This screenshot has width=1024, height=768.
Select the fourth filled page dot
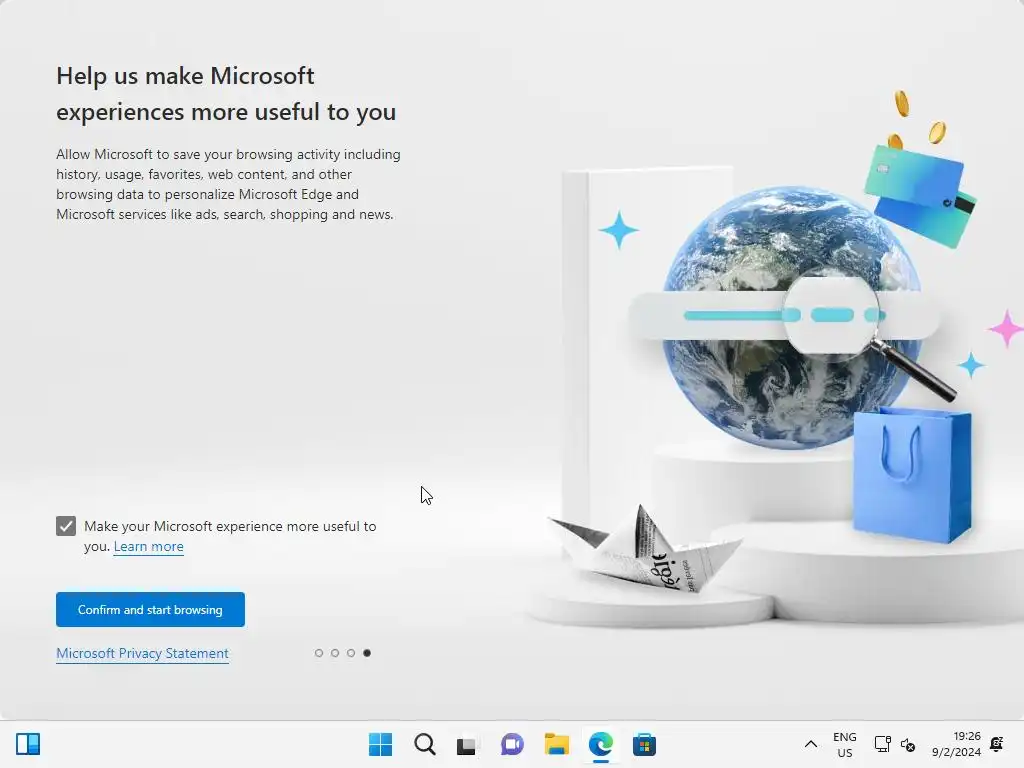(x=367, y=653)
